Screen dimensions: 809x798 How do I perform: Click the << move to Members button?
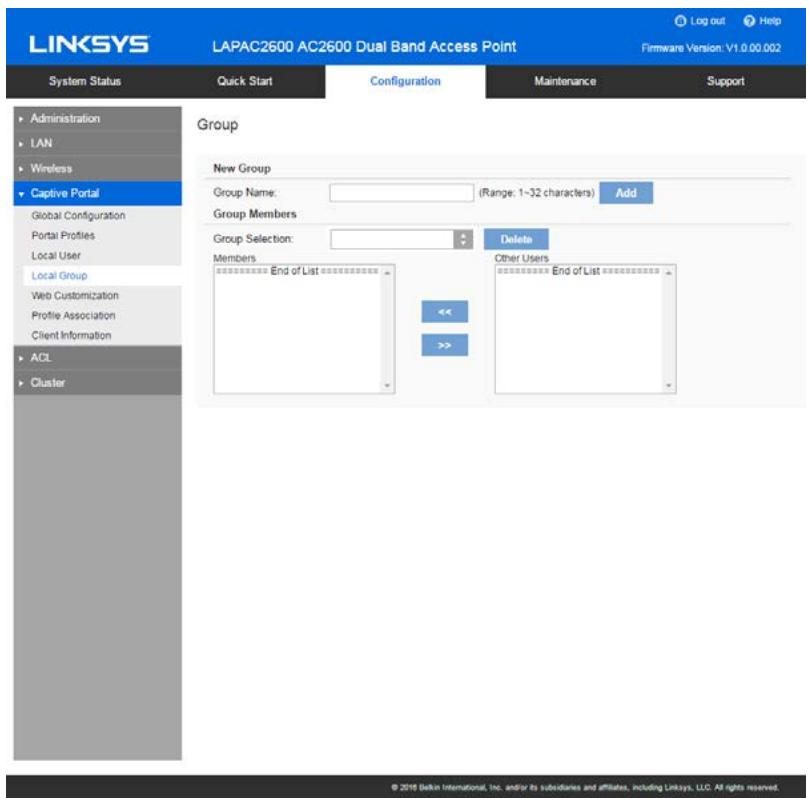click(x=445, y=312)
